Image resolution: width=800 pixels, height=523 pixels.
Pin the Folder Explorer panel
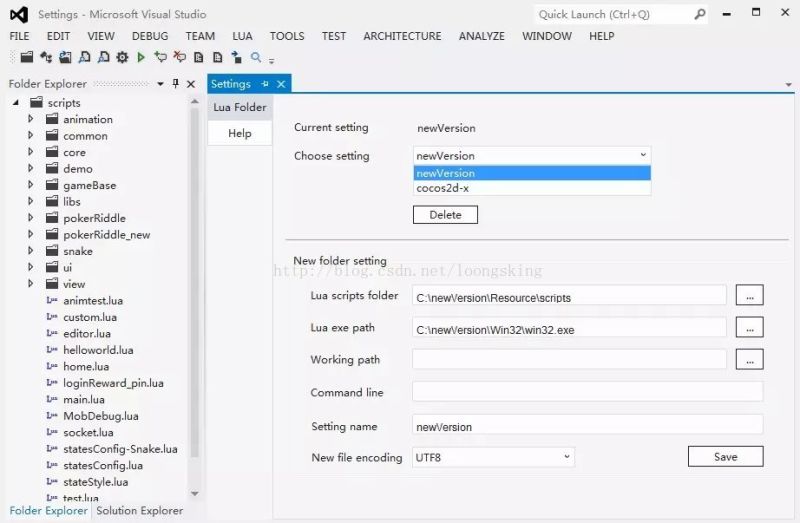[x=176, y=83]
